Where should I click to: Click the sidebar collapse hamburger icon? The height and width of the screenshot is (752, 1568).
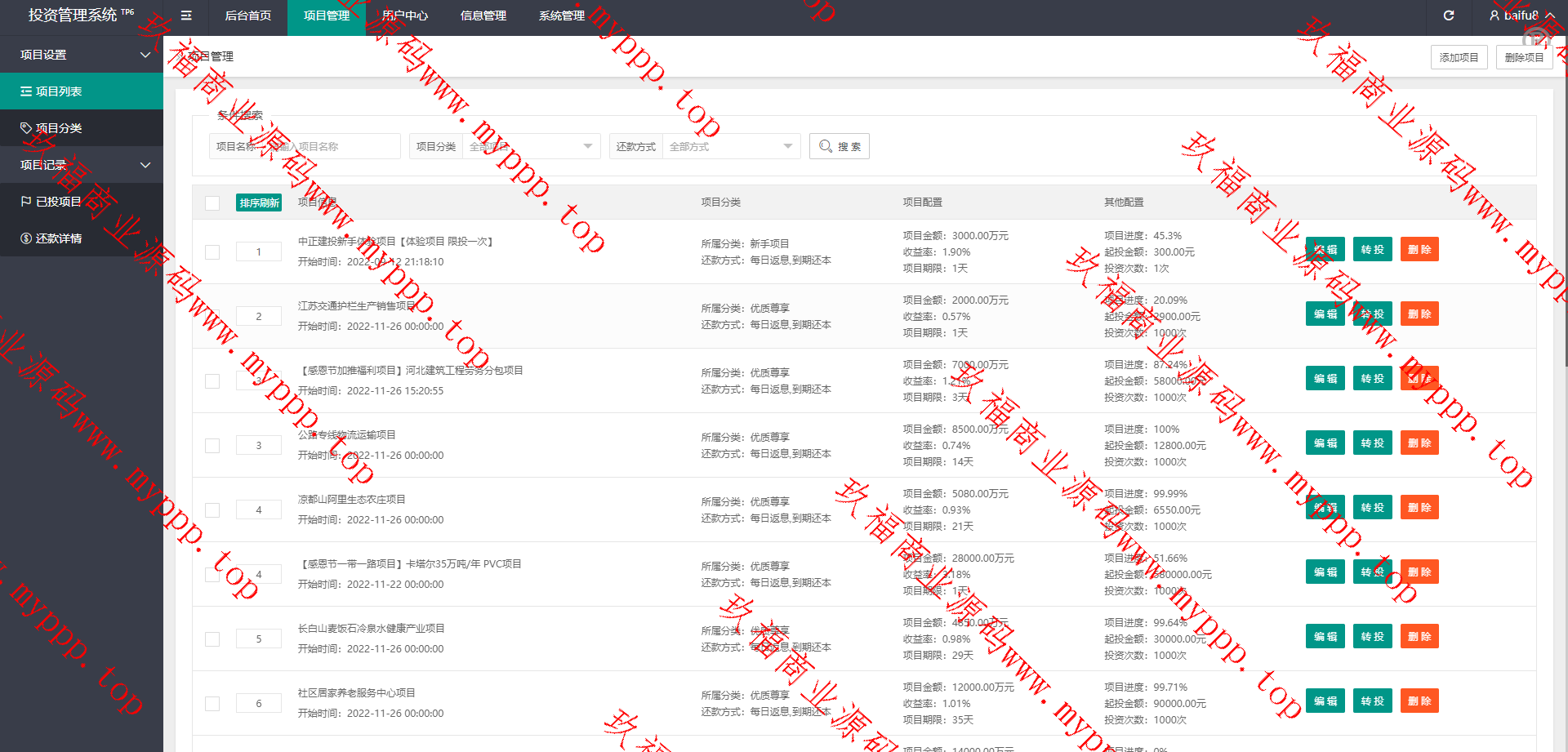pyautogui.click(x=186, y=16)
